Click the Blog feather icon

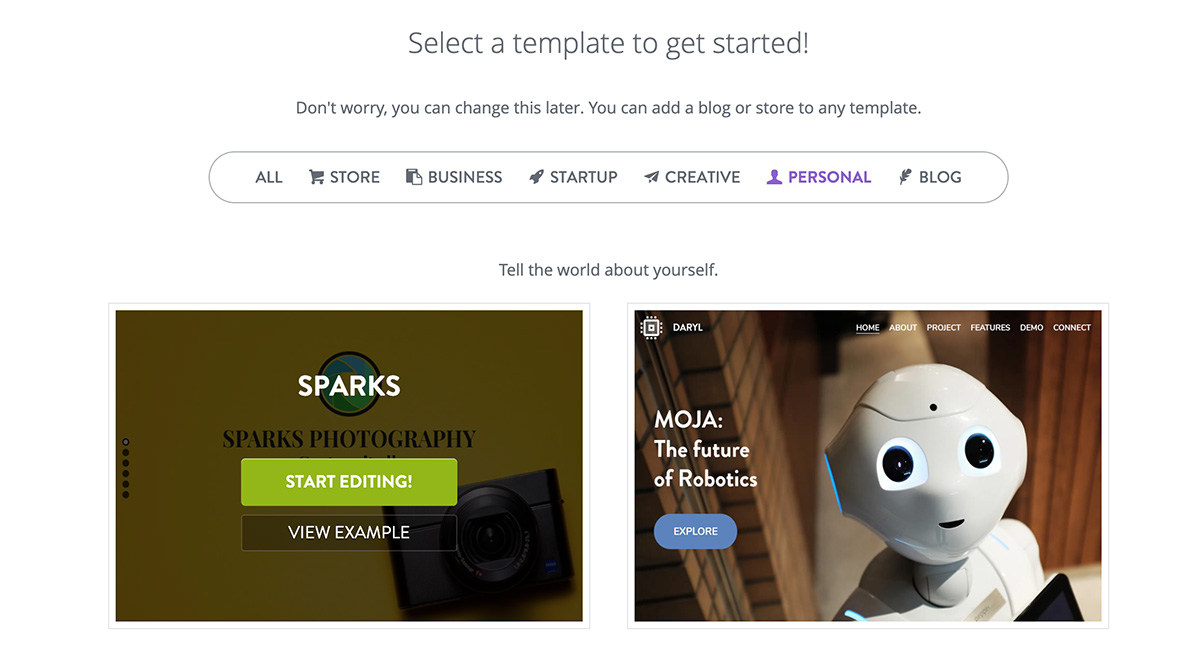click(904, 176)
